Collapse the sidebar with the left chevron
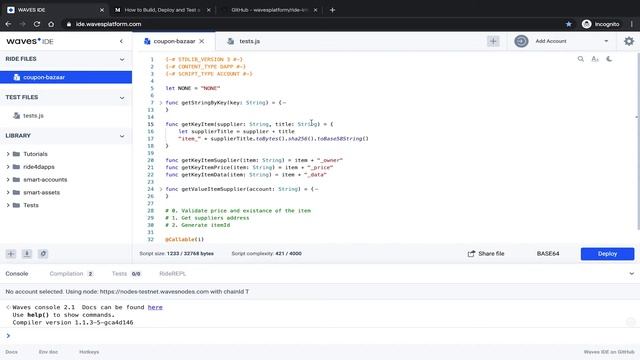The height and width of the screenshot is (360, 640). (x=121, y=41)
